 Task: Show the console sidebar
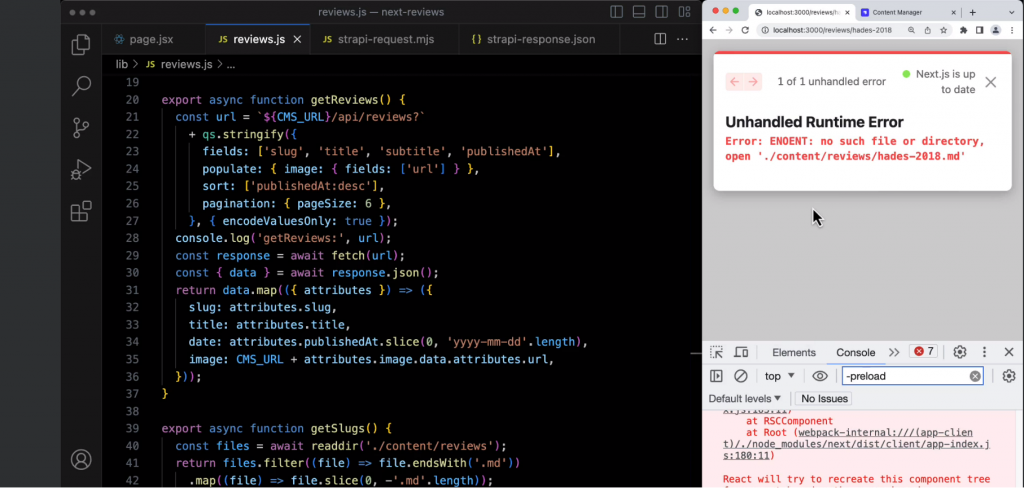click(x=716, y=376)
